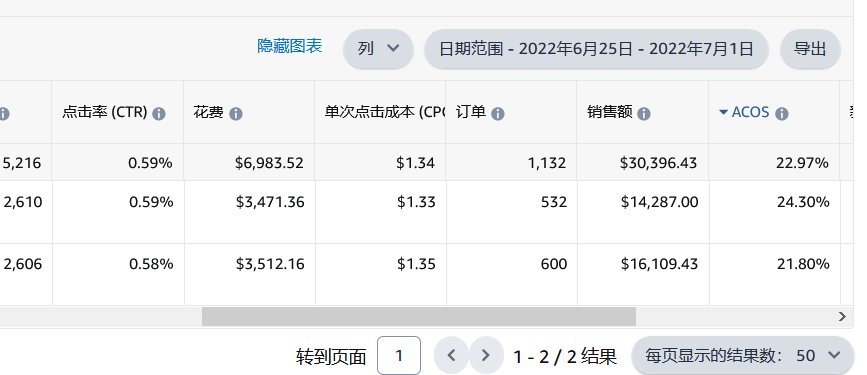Open the 日期范围 date range picker
867x375 pixels.
tap(596, 49)
